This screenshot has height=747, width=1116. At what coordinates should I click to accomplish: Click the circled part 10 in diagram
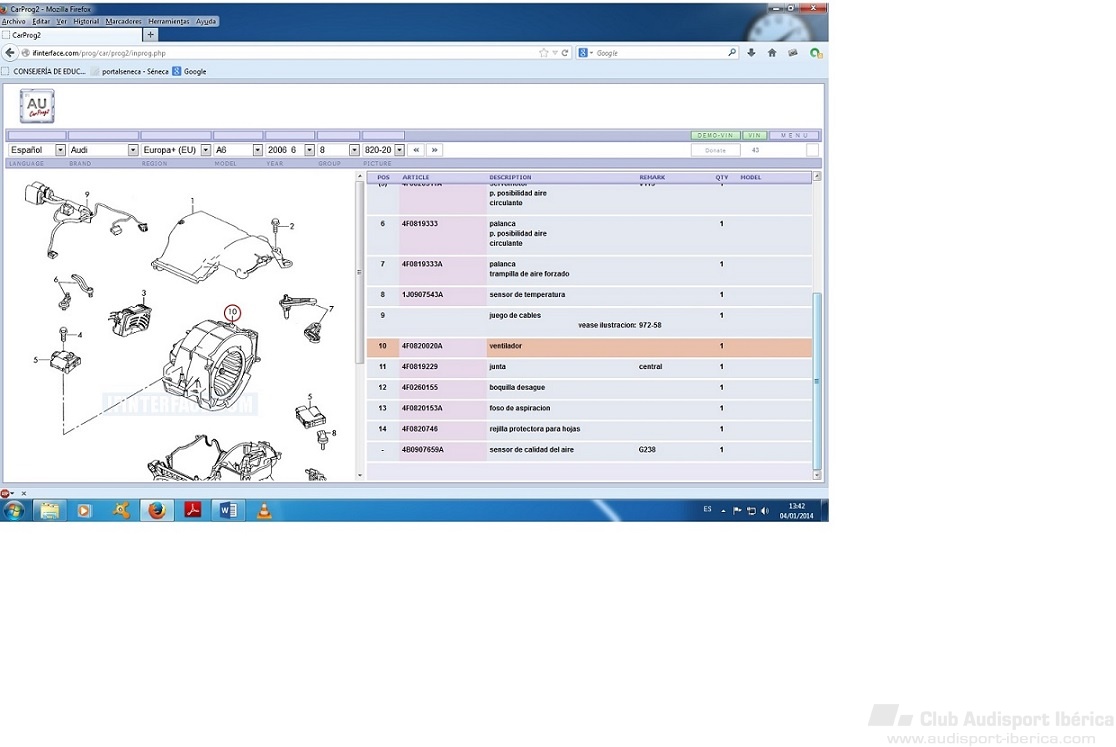pyautogui.click(x=232, y=312)
